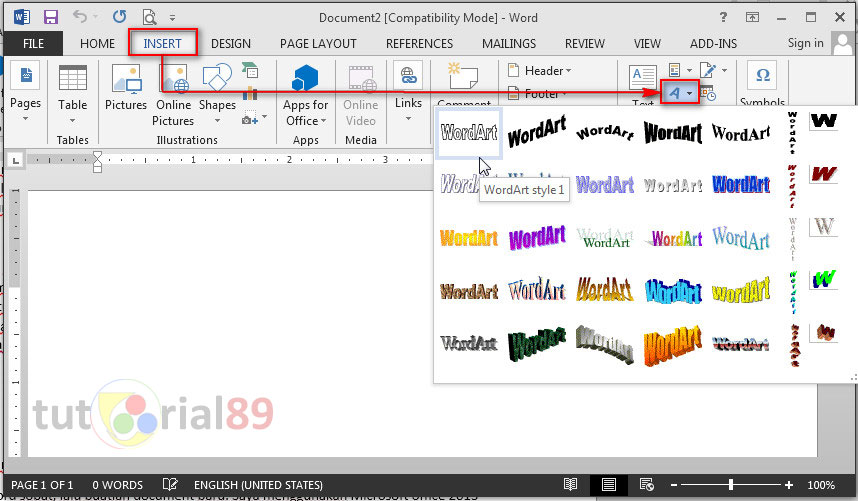
Task: Choose the black vertical WordArt style
Action: (x=792, y=132)
